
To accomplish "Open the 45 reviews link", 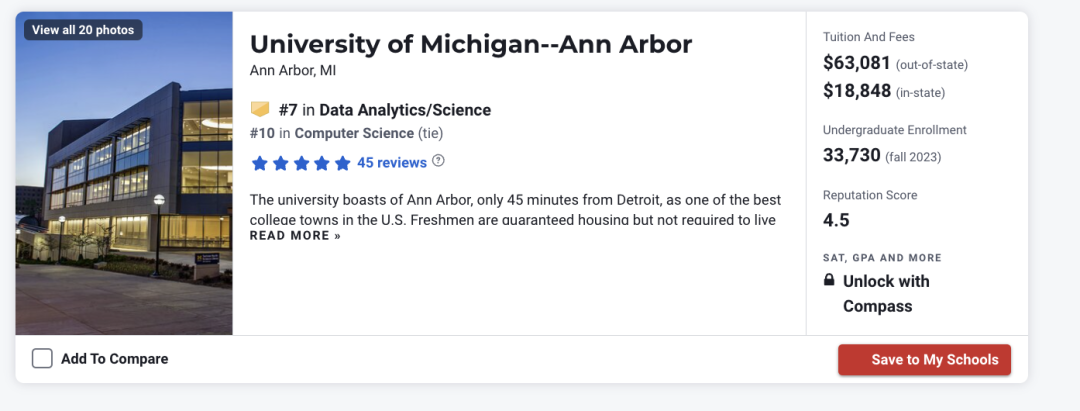I will pos(392,163).
